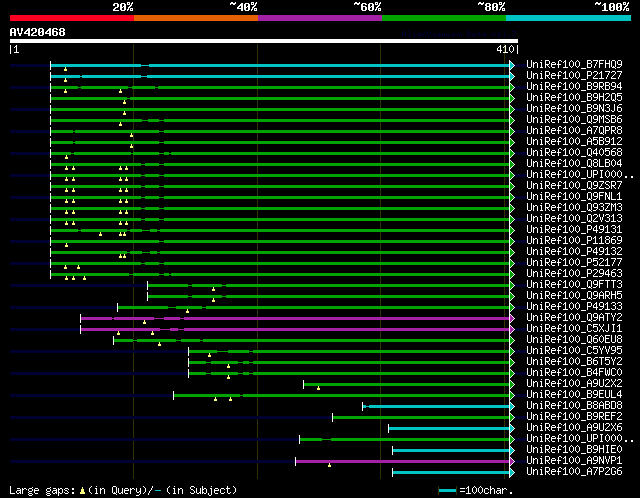Click the purple arrowhead ending the Q9ATY2 alignment
Image resolution: width=640 pixels, height=498 pixels.
click(x=512, y=318)
